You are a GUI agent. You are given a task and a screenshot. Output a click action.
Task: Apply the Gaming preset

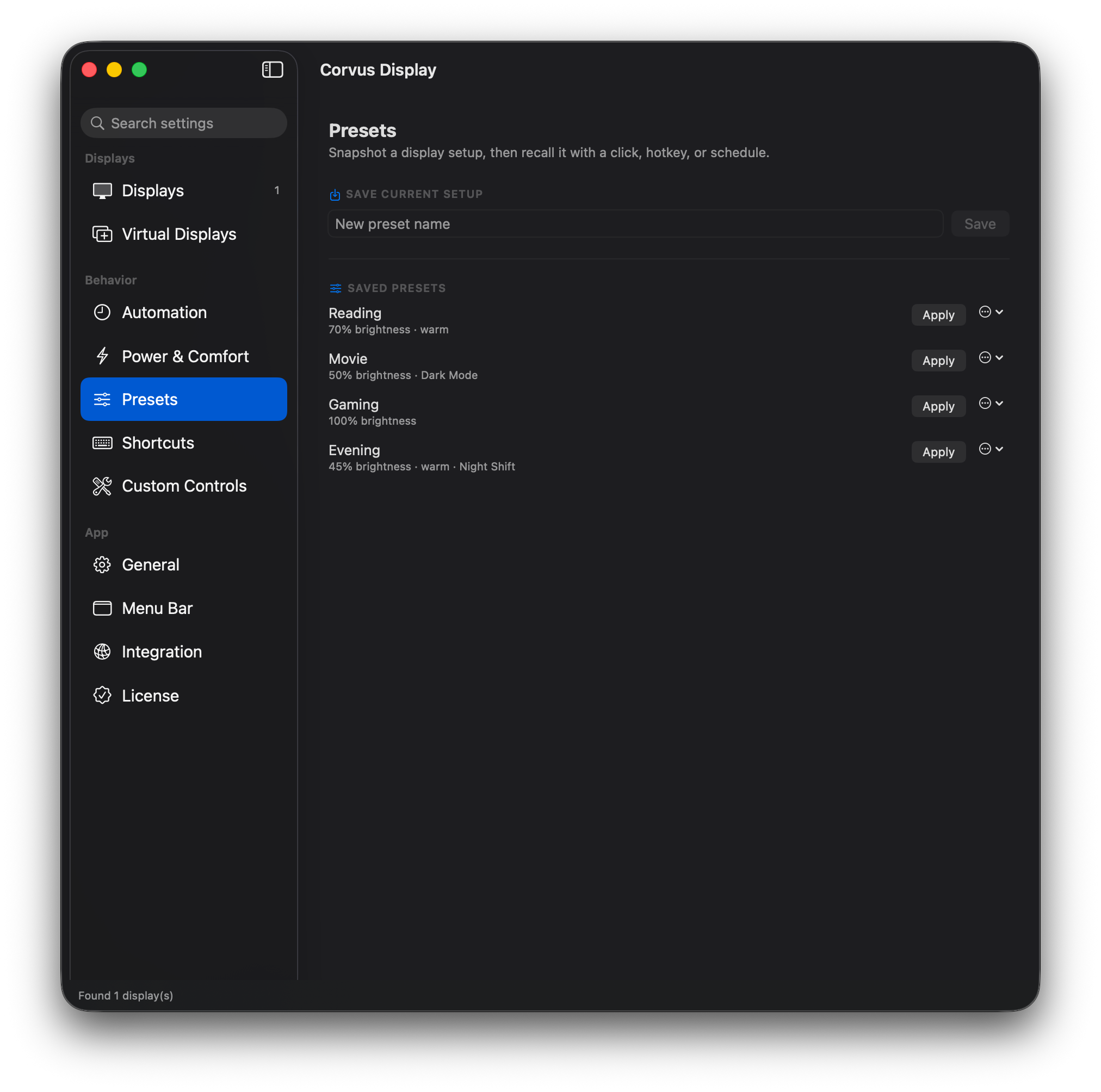938,406
